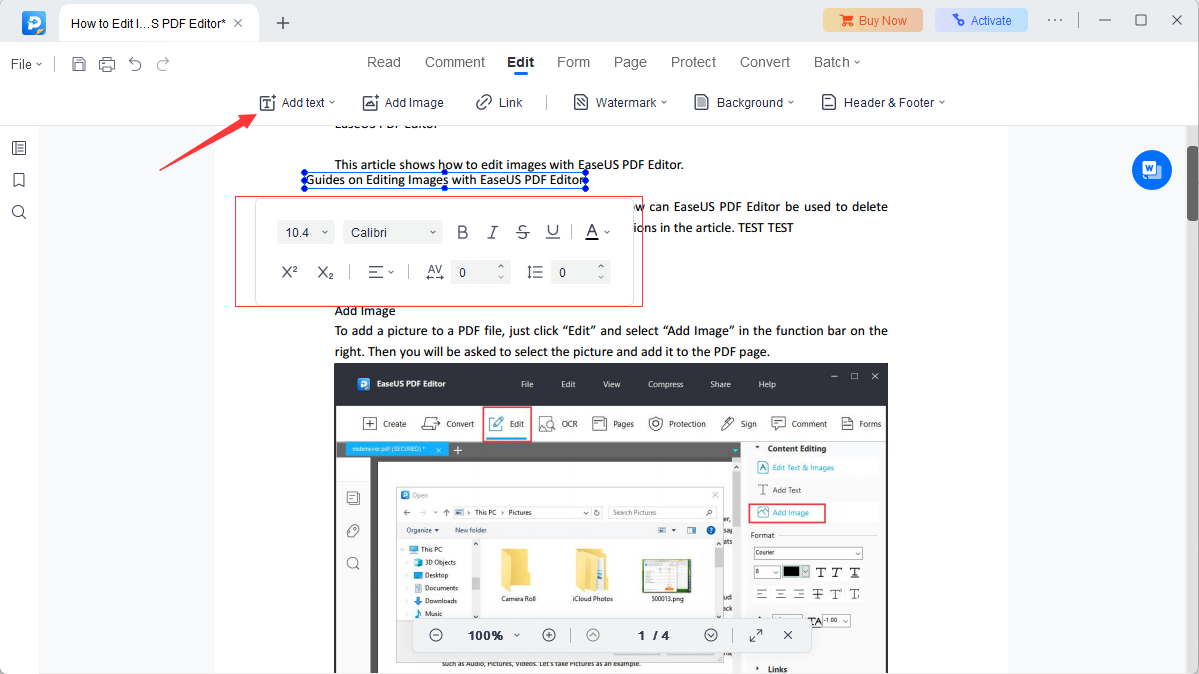Open the File menu
Viewport: 1199px width, 674px height.
[x=26, y=64]
